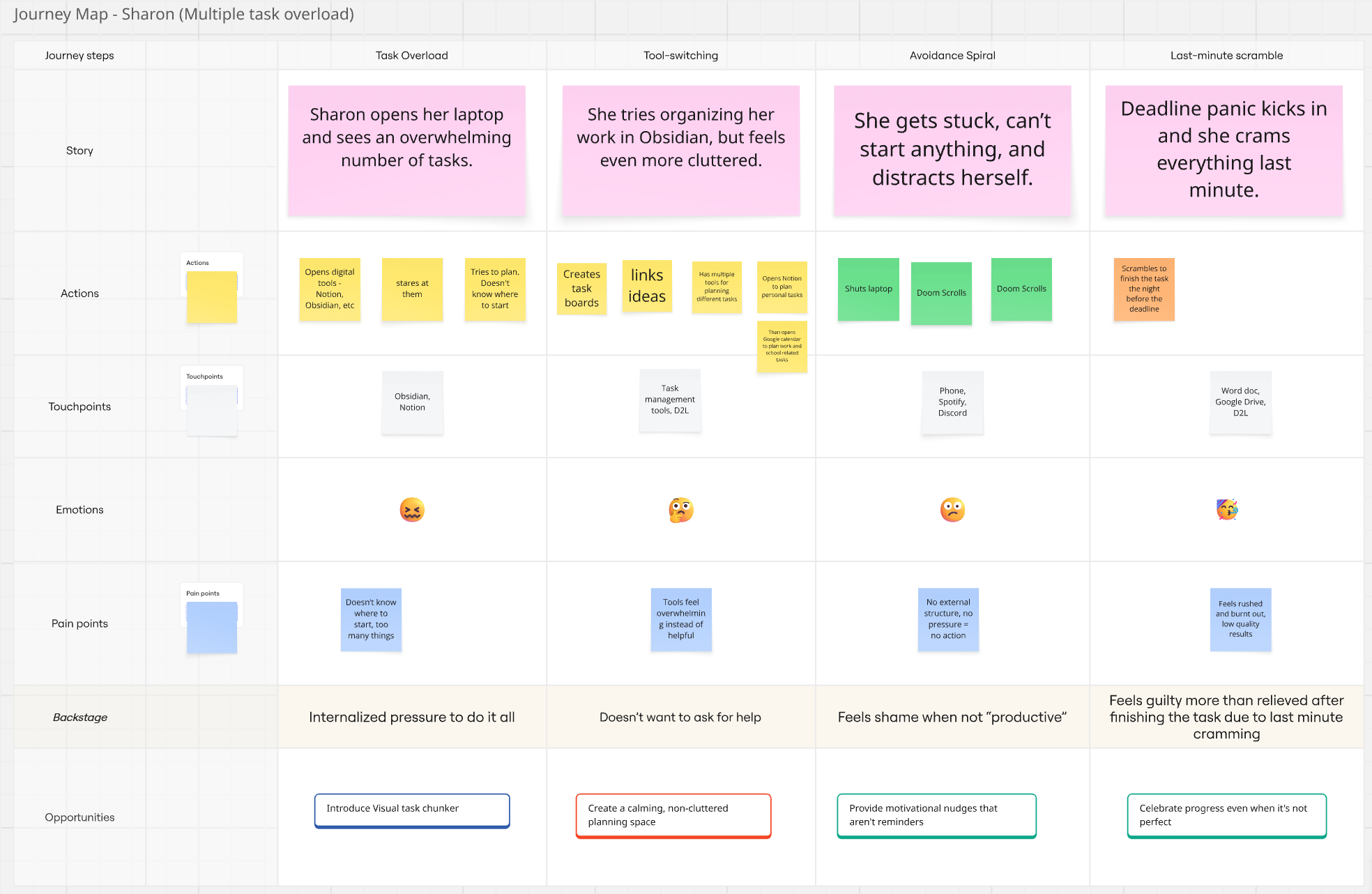Click the 'Touchpoints' row label text
This screenshot has height=894, width=1372.
(79, 407)
